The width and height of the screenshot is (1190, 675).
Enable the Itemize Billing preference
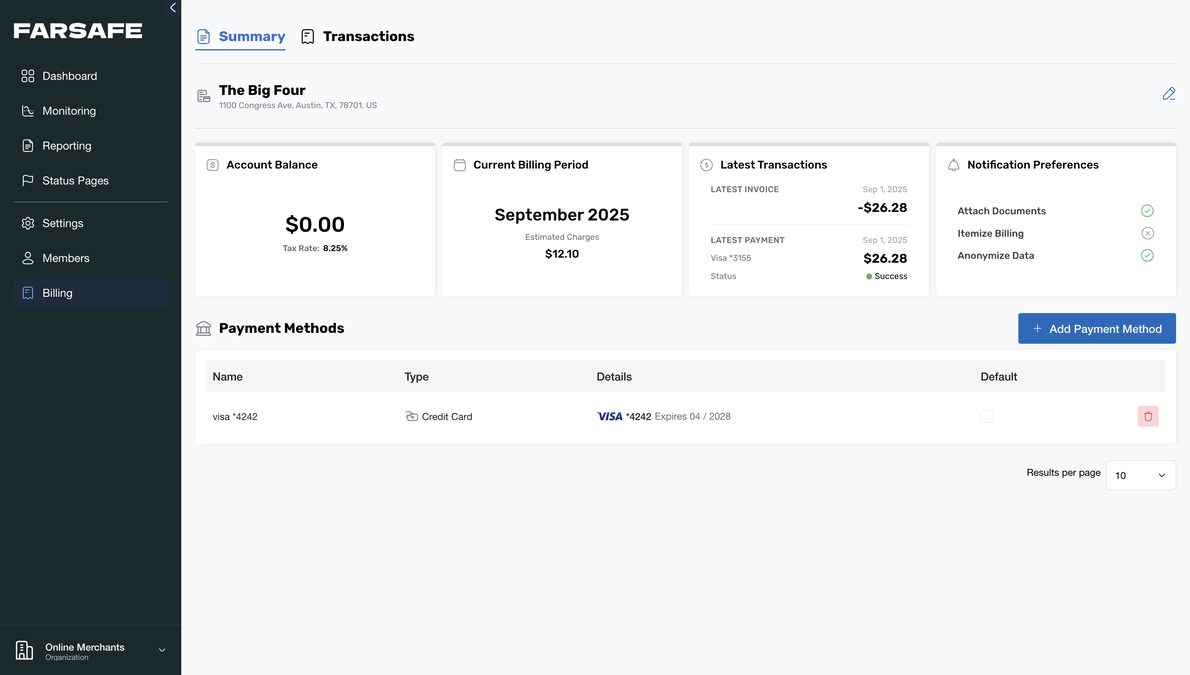[1146, 232]
